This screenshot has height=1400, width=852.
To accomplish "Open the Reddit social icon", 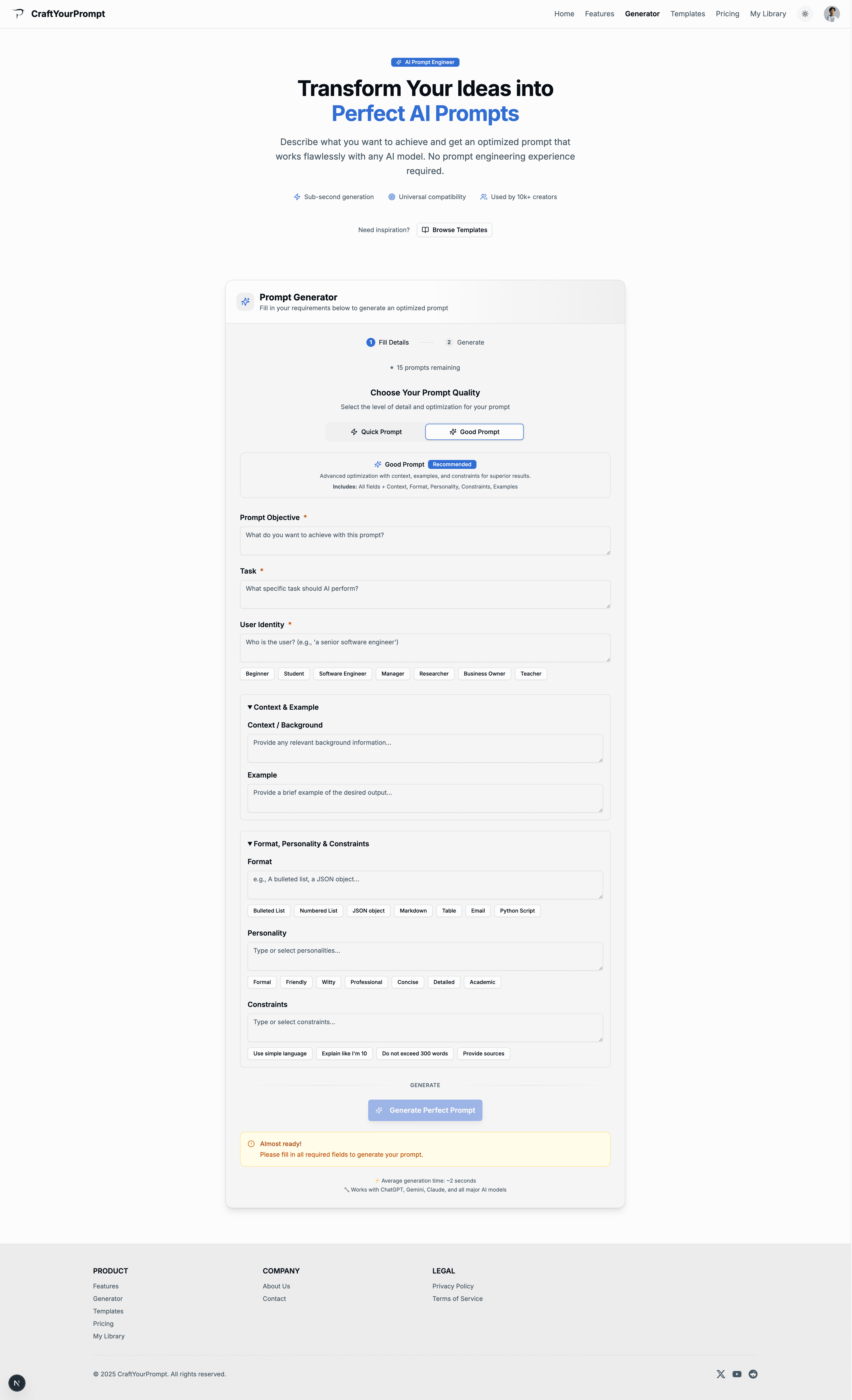I will [753, 1374].
